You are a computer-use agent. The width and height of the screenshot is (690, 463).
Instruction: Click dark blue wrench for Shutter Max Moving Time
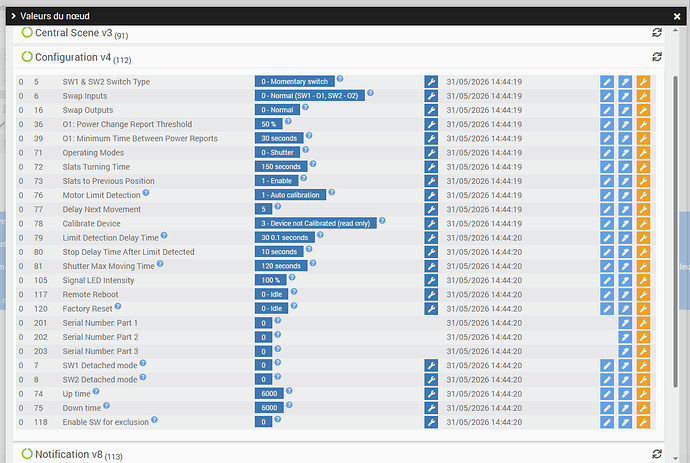click(x=431, y=266)
